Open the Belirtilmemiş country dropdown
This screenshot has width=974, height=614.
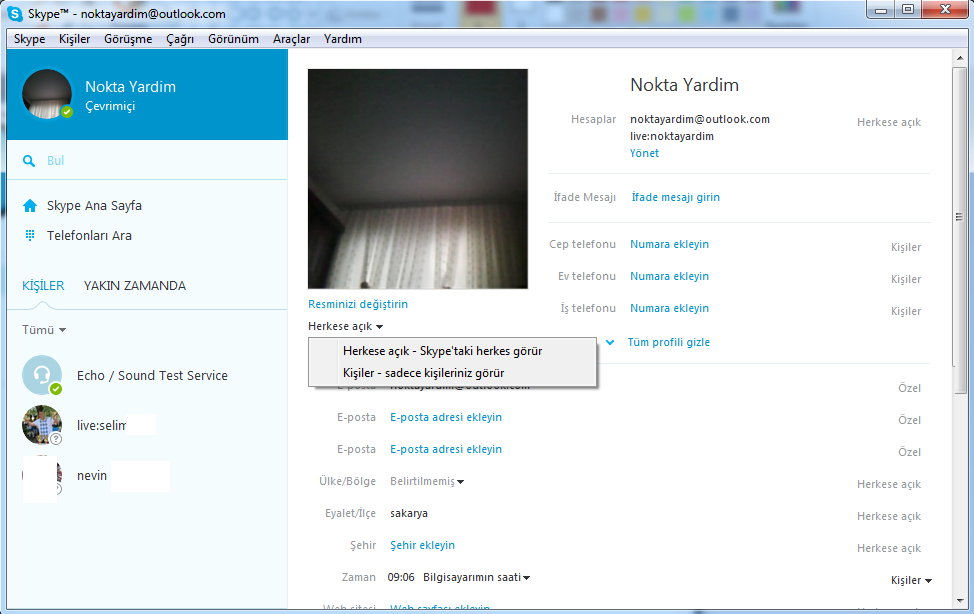(x=427, y=482)
